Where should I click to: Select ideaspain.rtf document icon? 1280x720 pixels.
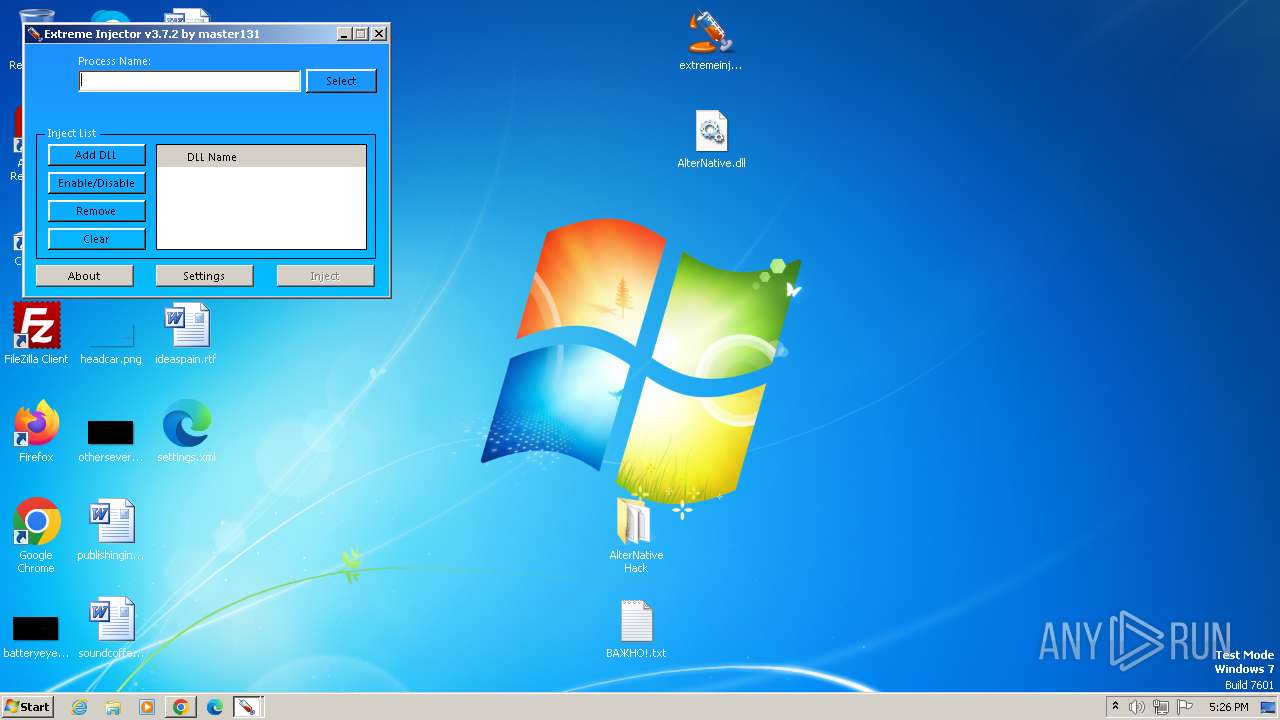tap(186, 333)
